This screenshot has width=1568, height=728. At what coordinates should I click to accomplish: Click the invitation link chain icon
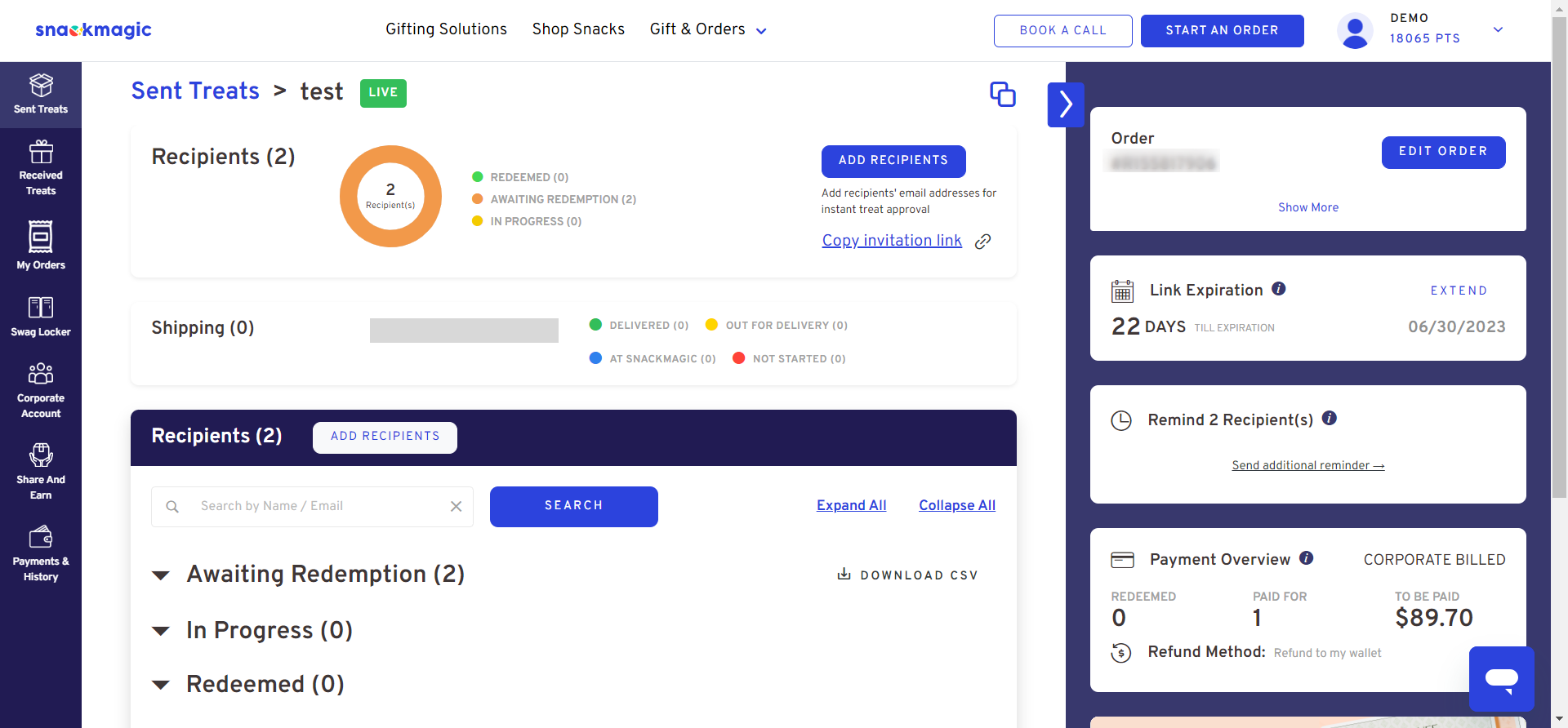click(983, 241)
